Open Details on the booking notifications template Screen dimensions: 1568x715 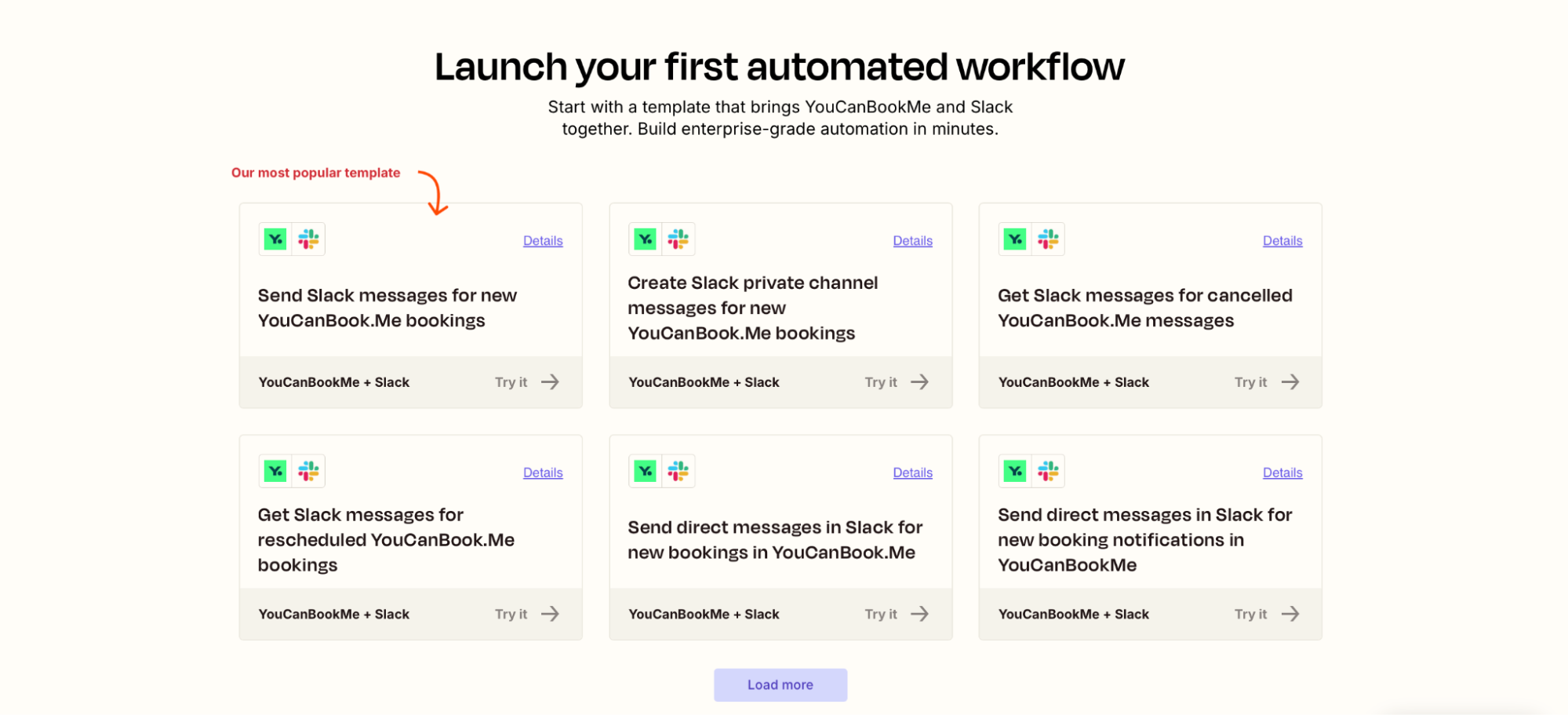tap(1282, 472)
